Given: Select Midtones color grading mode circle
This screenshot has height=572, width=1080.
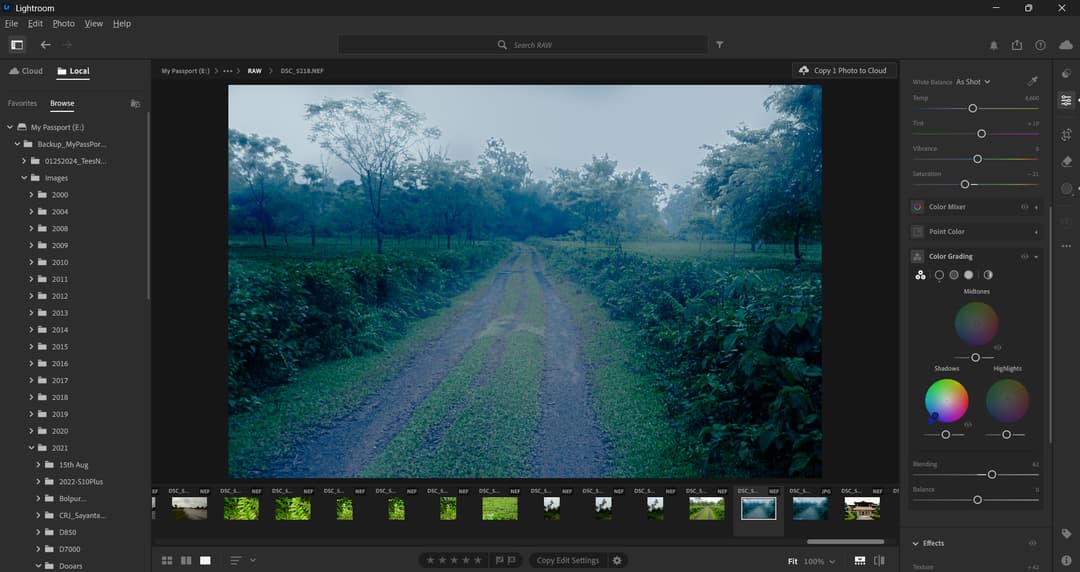Looking at the screenshot, I should [954, 275].
